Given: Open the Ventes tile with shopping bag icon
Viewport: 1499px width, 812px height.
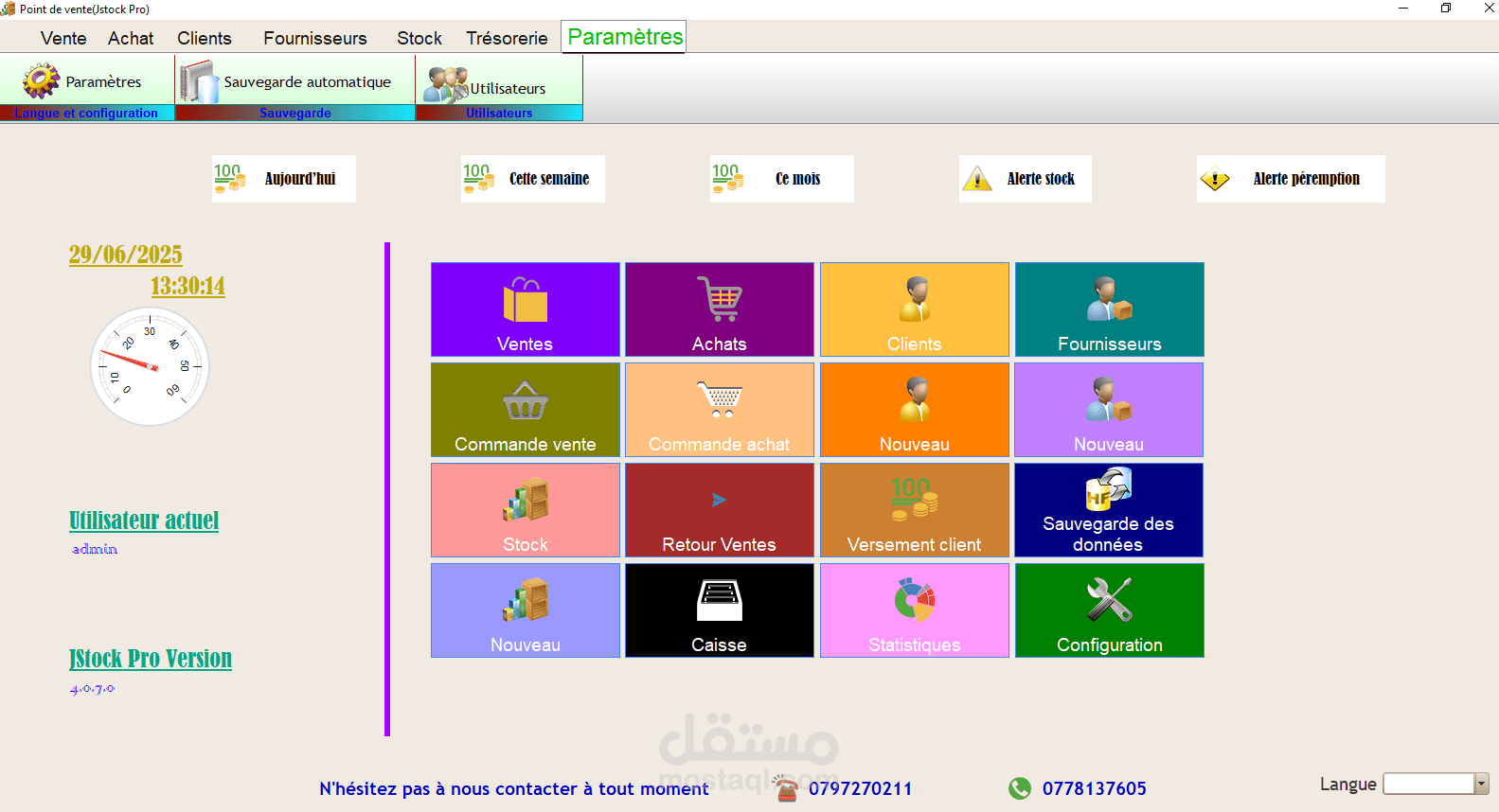Looking at the screenshot, I should tap(526, 309).
